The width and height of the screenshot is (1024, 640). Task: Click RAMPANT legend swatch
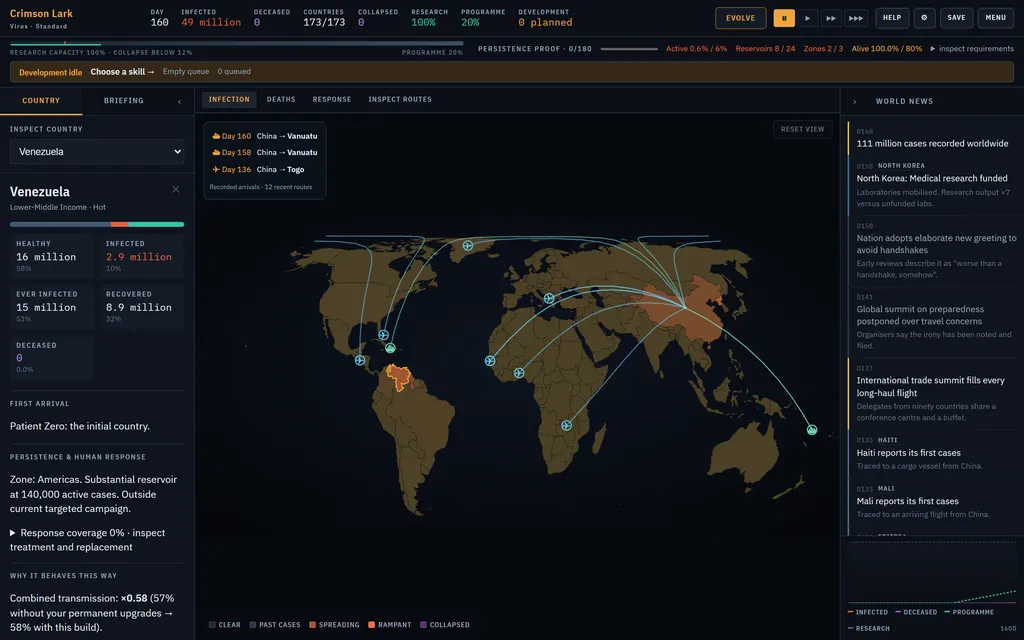point(372,625)
